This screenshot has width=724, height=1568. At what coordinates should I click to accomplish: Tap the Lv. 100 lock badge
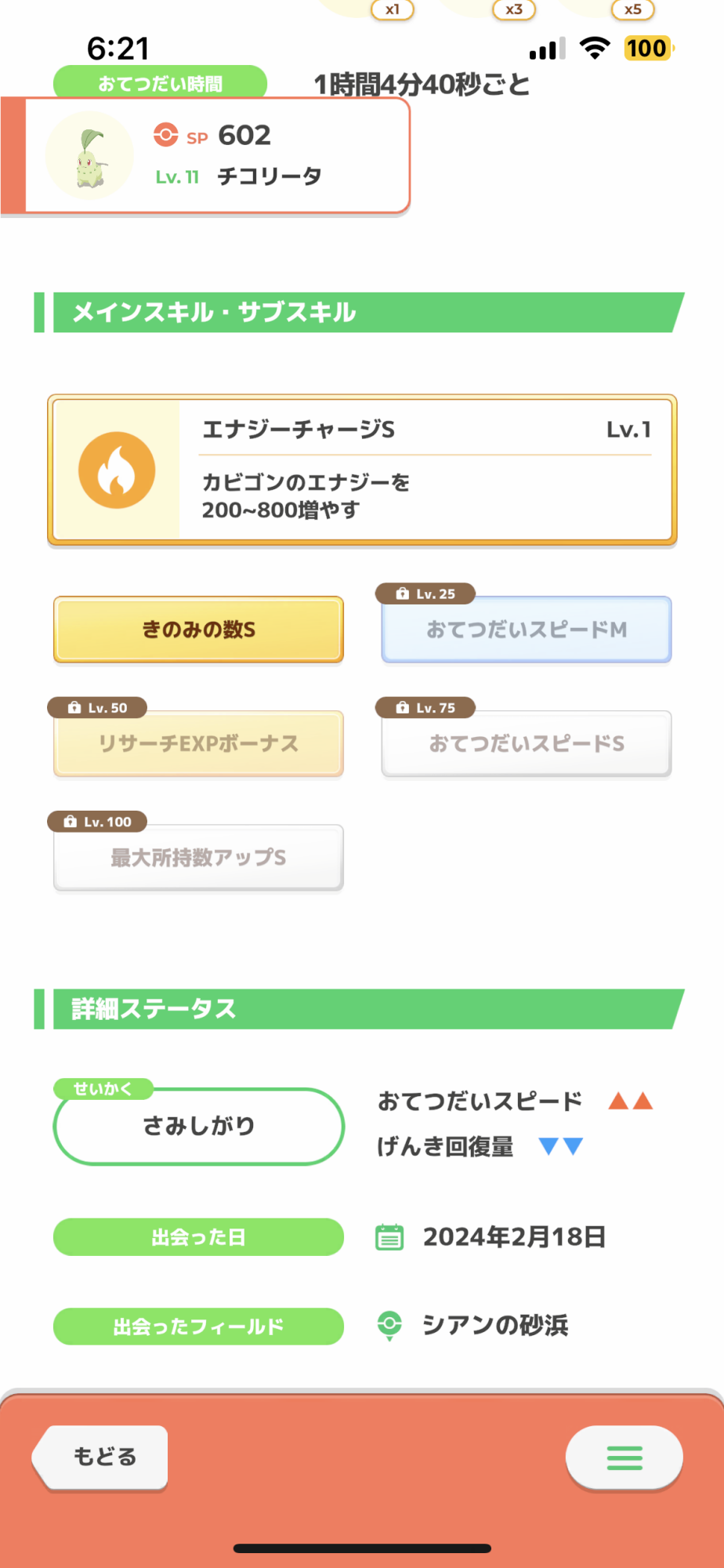[98, 822]
